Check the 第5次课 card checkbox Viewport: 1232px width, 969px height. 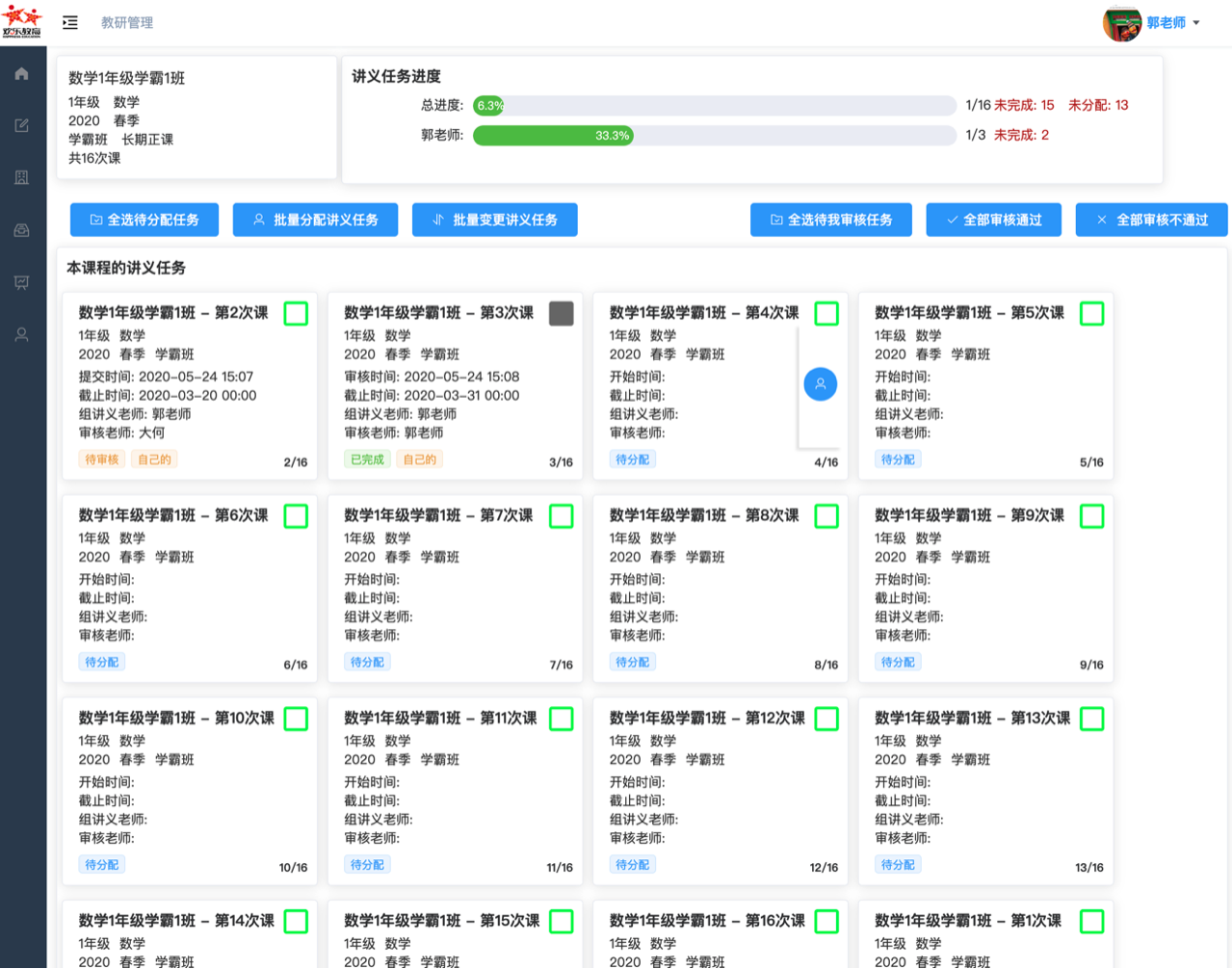pos(1092,313)
